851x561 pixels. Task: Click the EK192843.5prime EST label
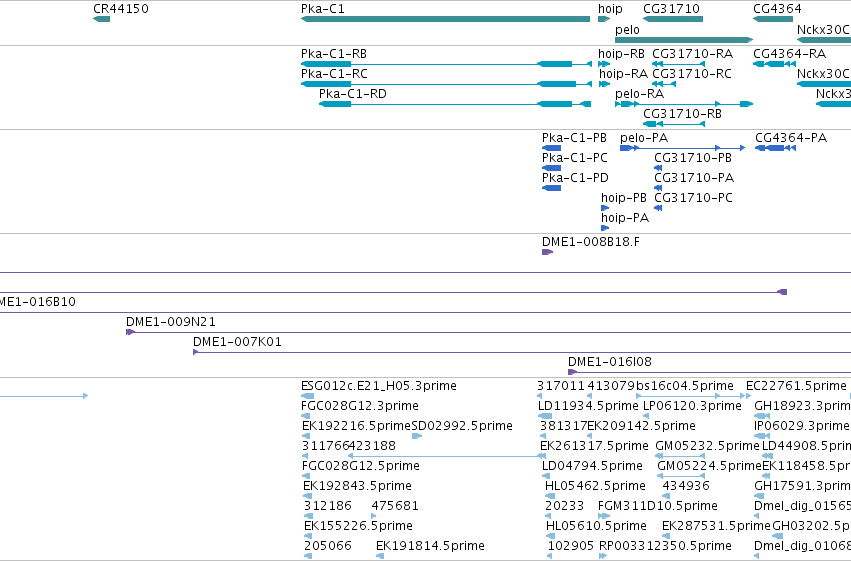tap(357, 486)
